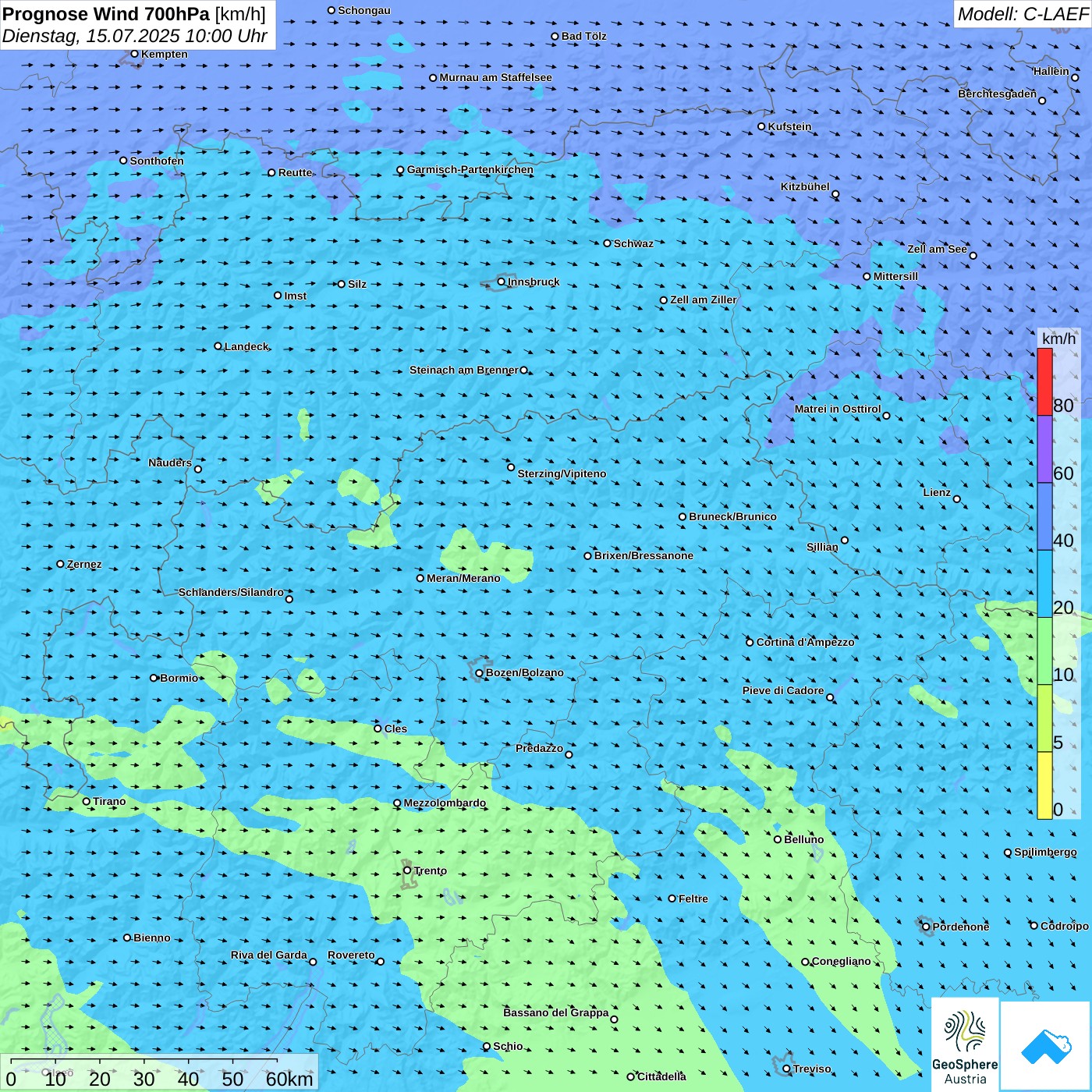Click the 'Murnau am Staffelsee' label
This screenshot has width=1092, height=1092.
tap(496, 77)
